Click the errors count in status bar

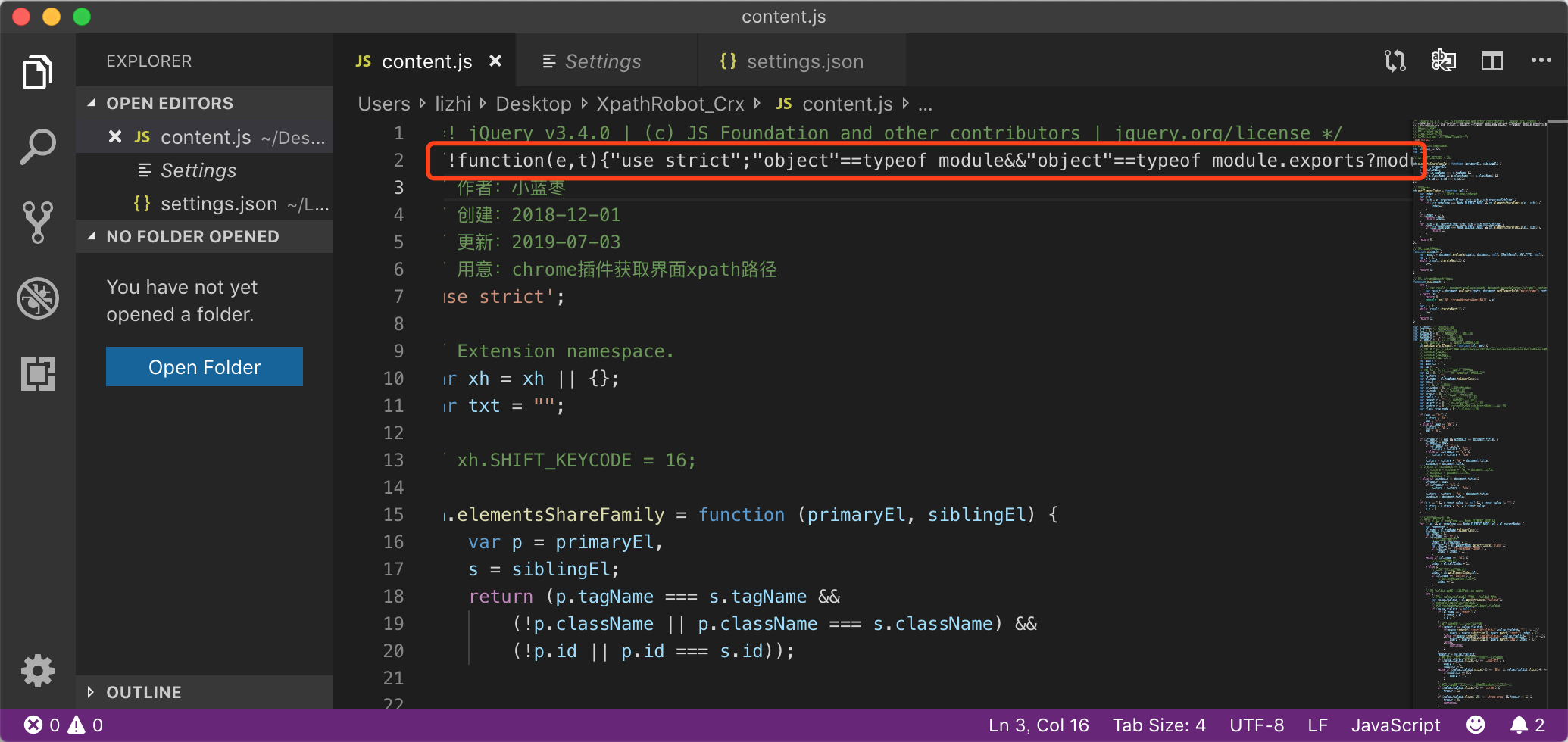42,725
